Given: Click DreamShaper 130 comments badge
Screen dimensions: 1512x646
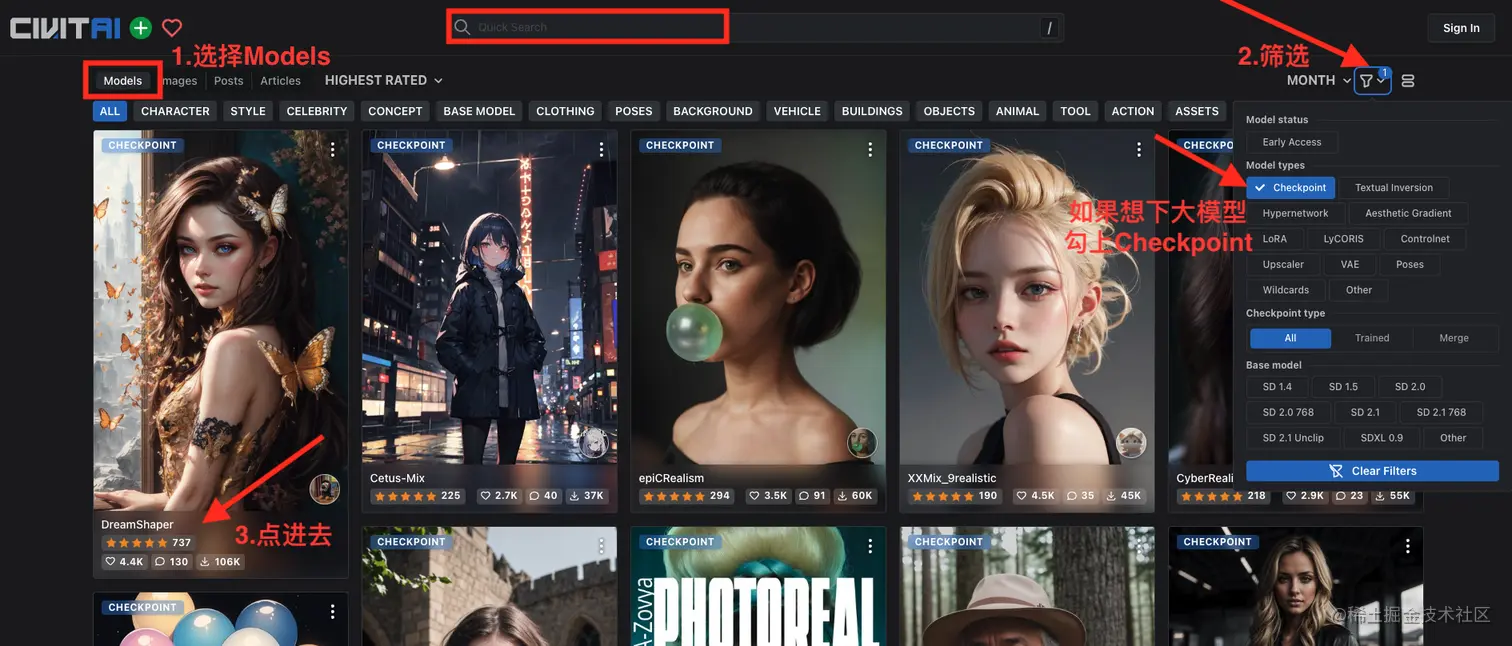Looking at the screenshot, I should (x=172, y=562).
